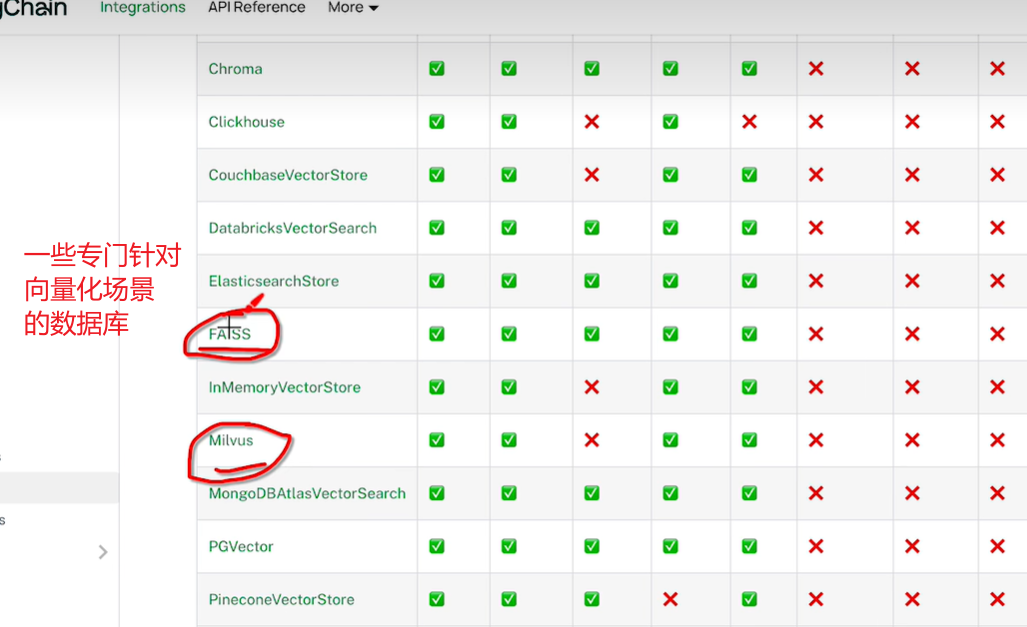Screen dimensions: 1027x627
Task: Click first red cross in MongoDBAtlasVectorSearch row
Action: (815, 493)
